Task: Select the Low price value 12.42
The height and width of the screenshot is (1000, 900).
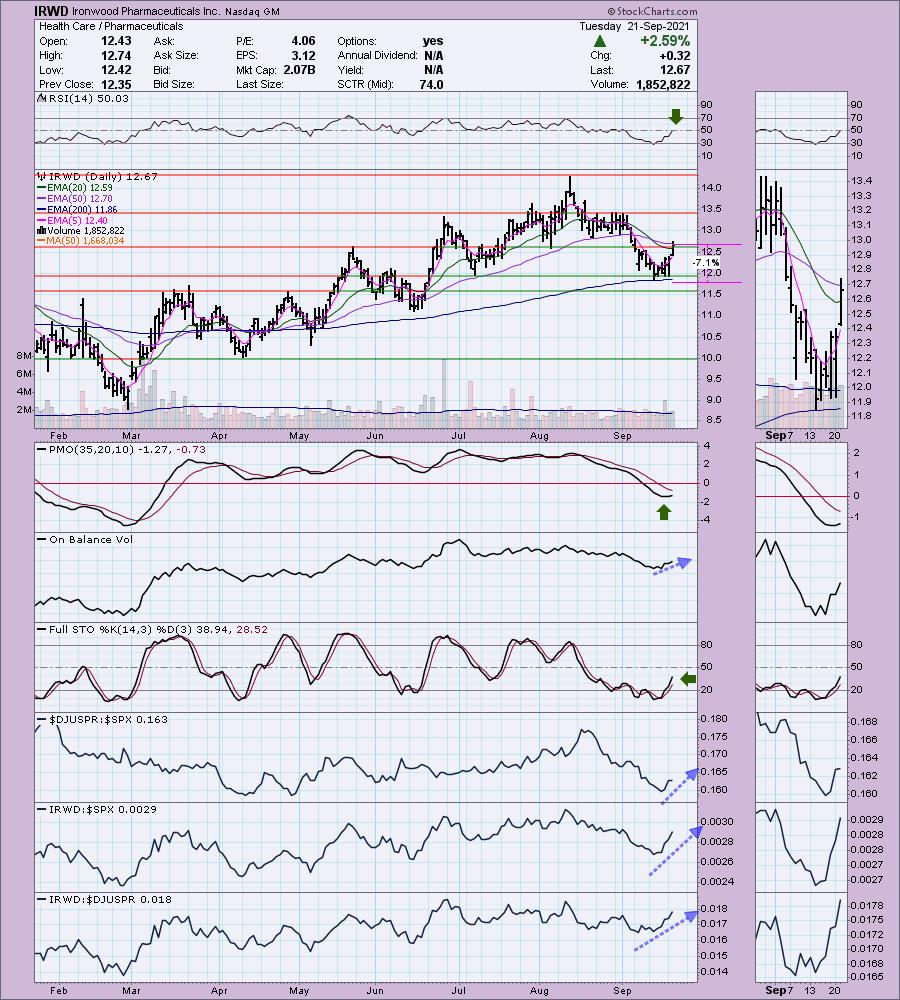Action: [116, 70]
